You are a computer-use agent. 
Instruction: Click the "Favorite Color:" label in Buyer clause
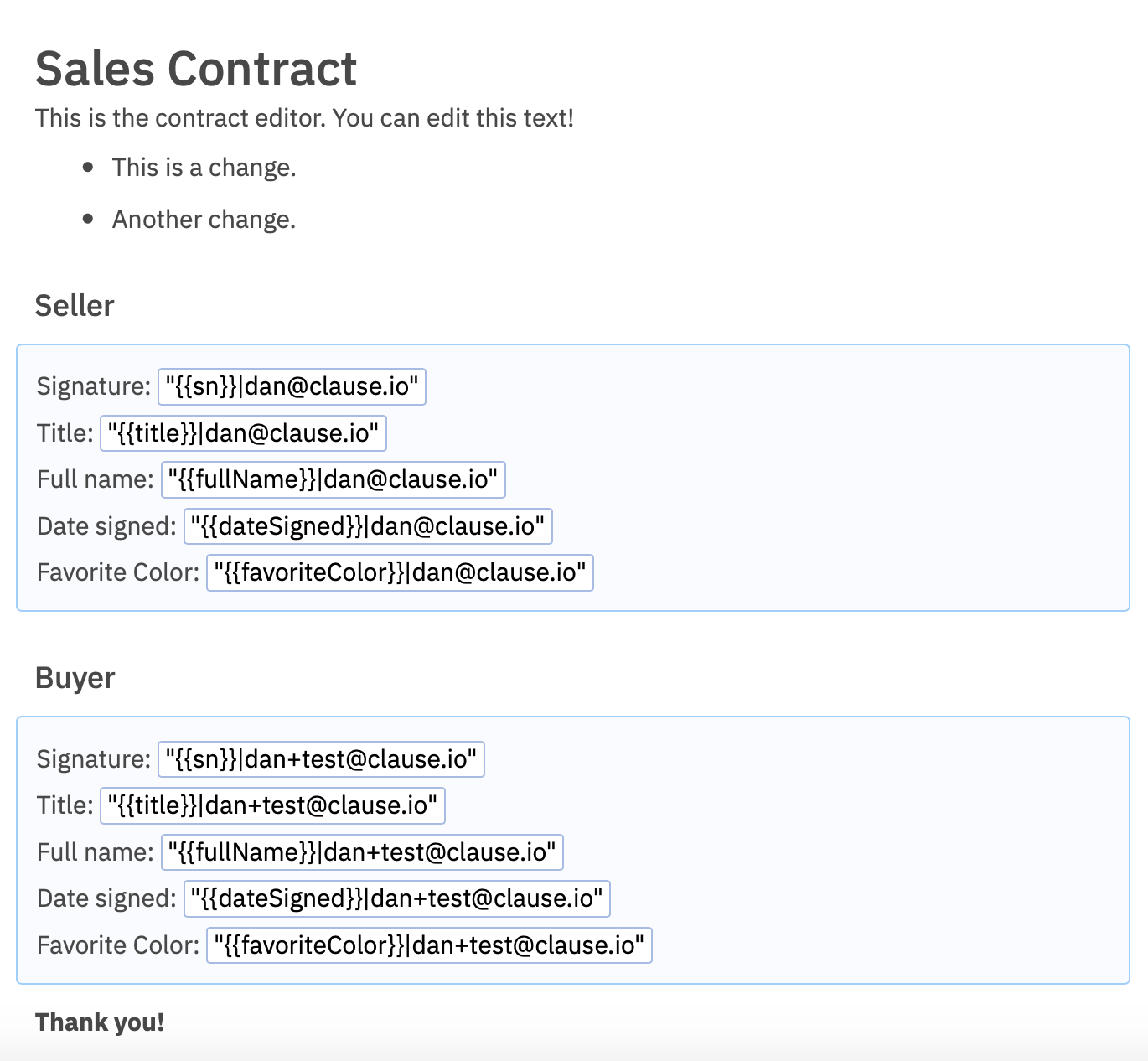(x=118, y=945)
